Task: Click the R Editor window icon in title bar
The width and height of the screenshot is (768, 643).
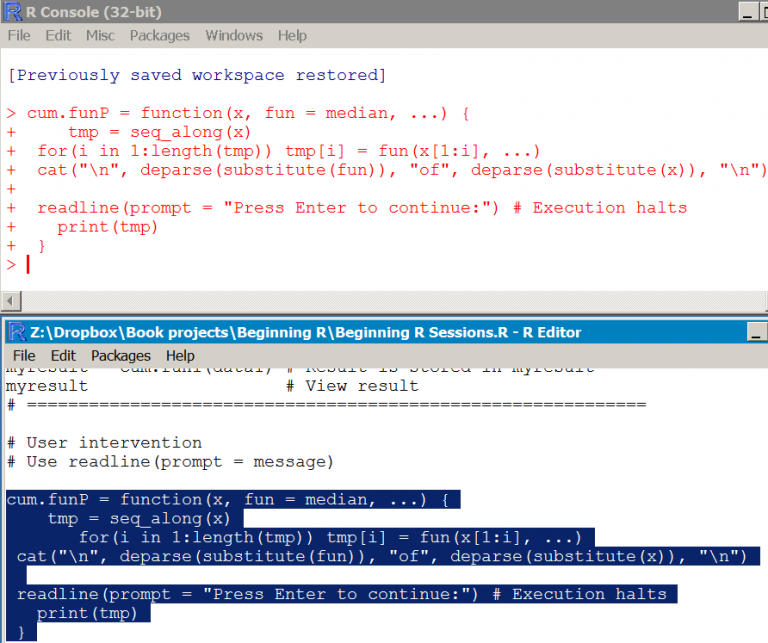Action: tap(15, 332)
